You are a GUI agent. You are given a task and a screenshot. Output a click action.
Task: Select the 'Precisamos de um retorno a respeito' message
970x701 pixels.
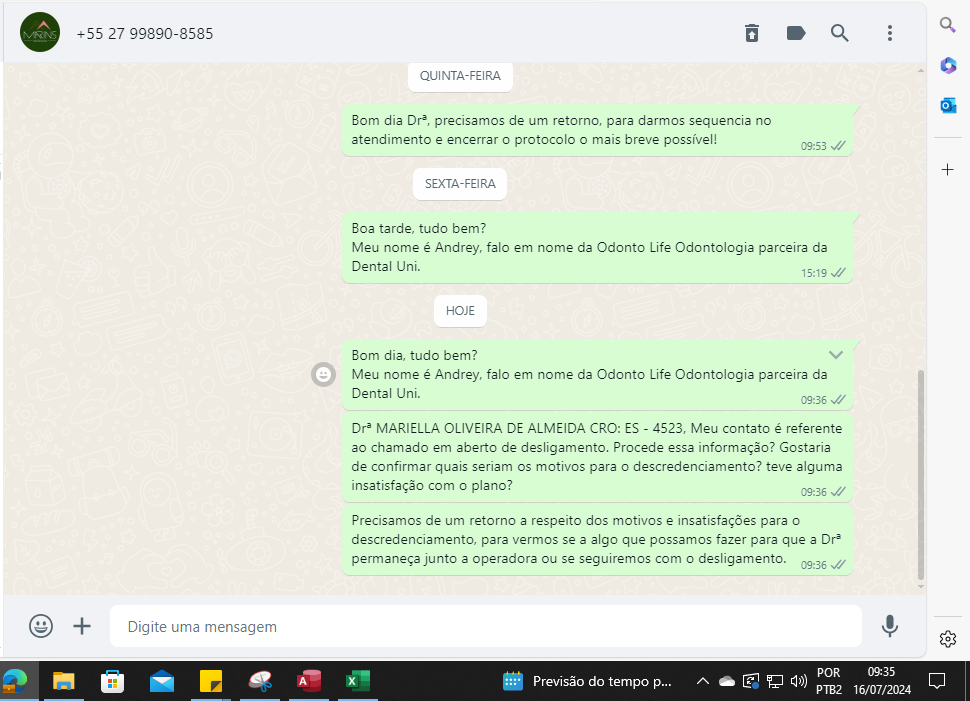[598, 540]
